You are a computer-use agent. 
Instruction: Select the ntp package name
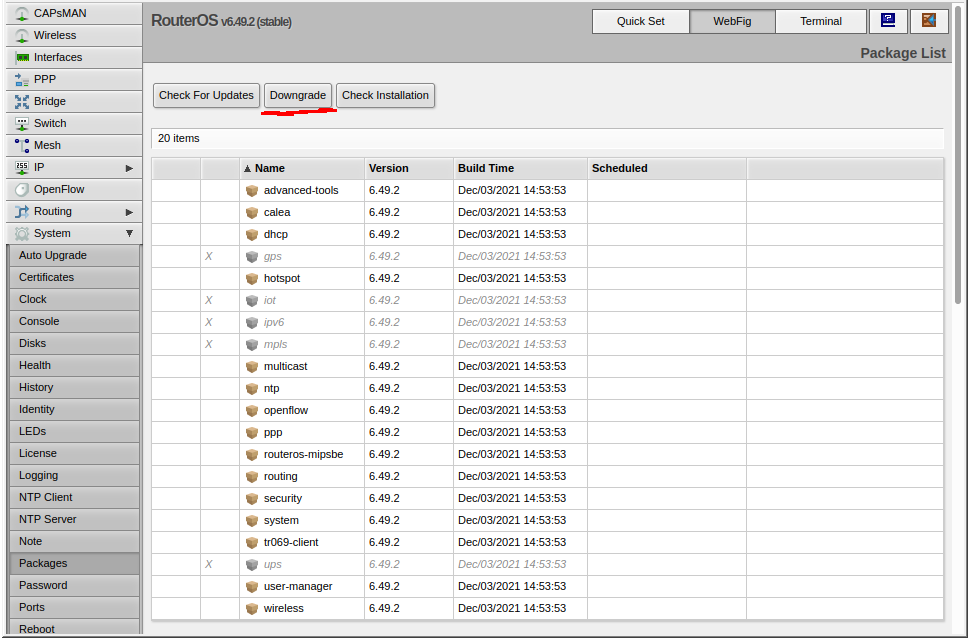click(272, 389)
